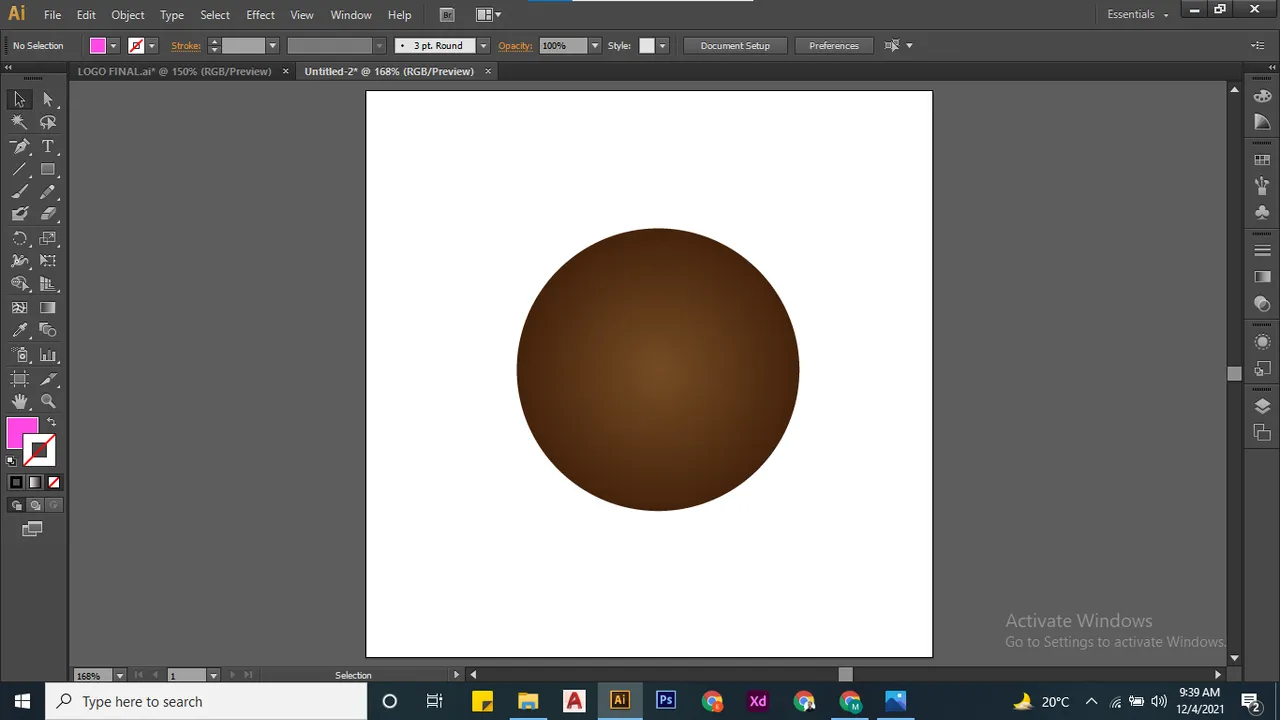Open the Object menu
This screenshot has width=1280, height=720.
click(x=127, y=15)
